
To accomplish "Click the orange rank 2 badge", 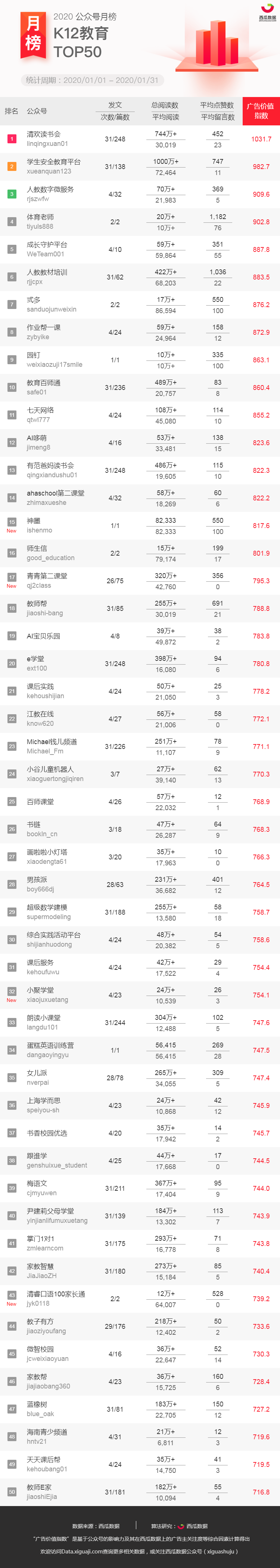I will click(x=12, y=166).
